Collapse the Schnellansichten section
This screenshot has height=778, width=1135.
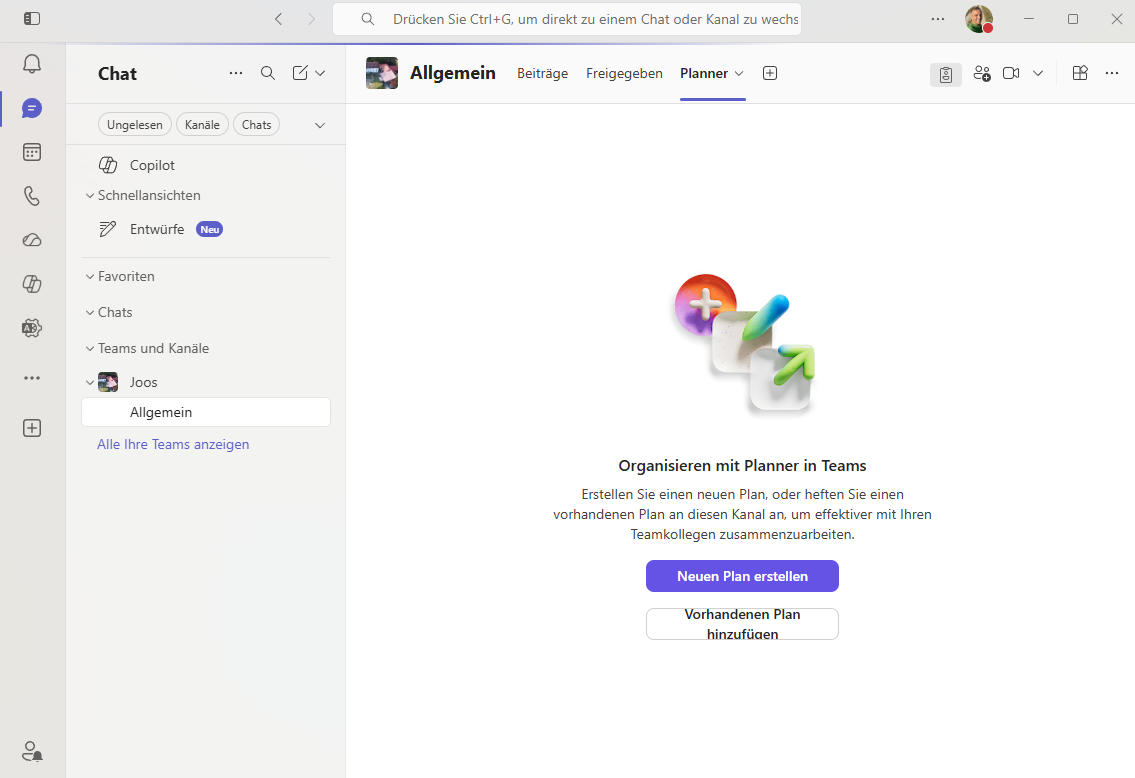tap(90, 196)
